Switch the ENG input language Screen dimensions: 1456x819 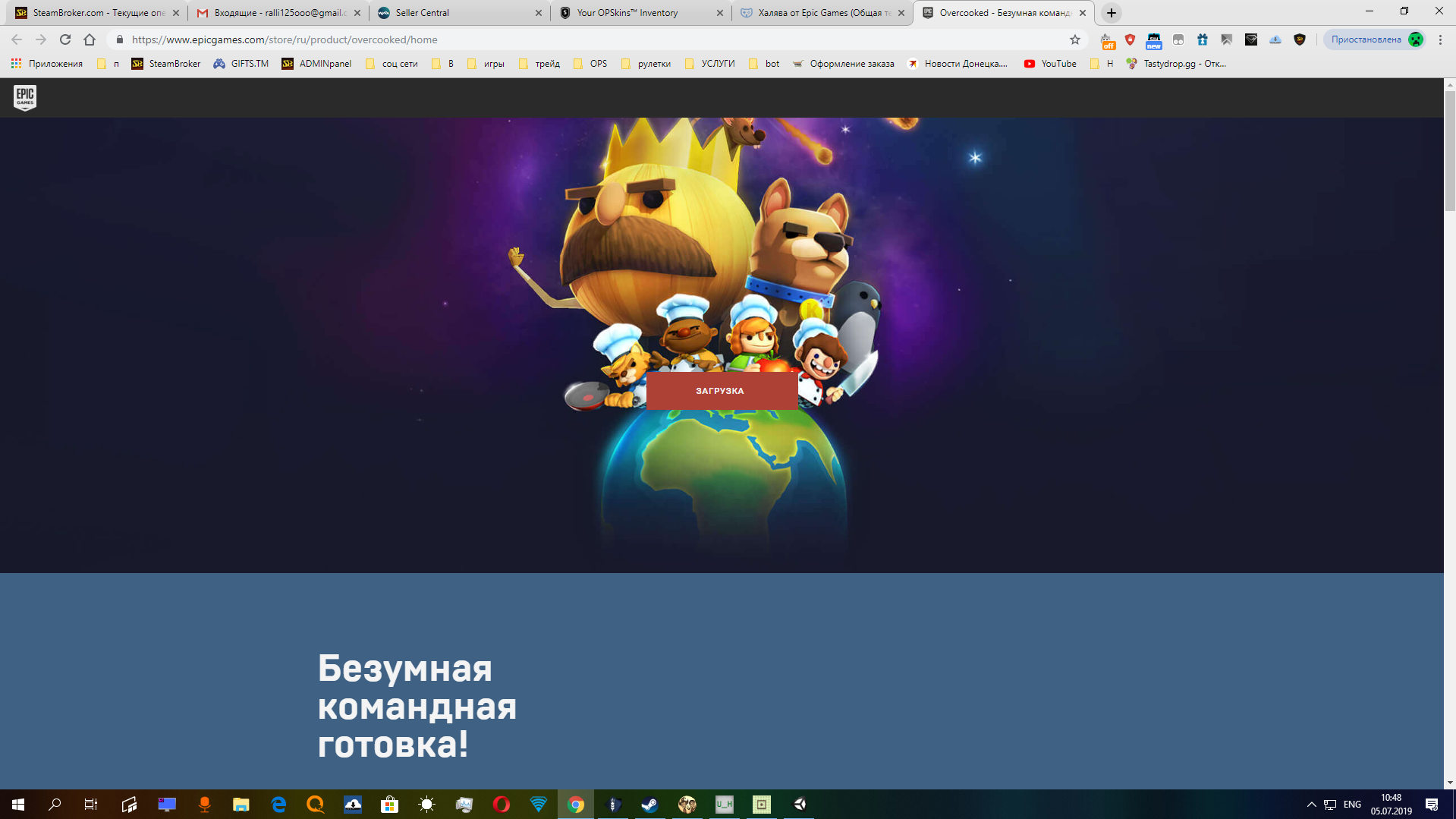tap(1352, 804)
